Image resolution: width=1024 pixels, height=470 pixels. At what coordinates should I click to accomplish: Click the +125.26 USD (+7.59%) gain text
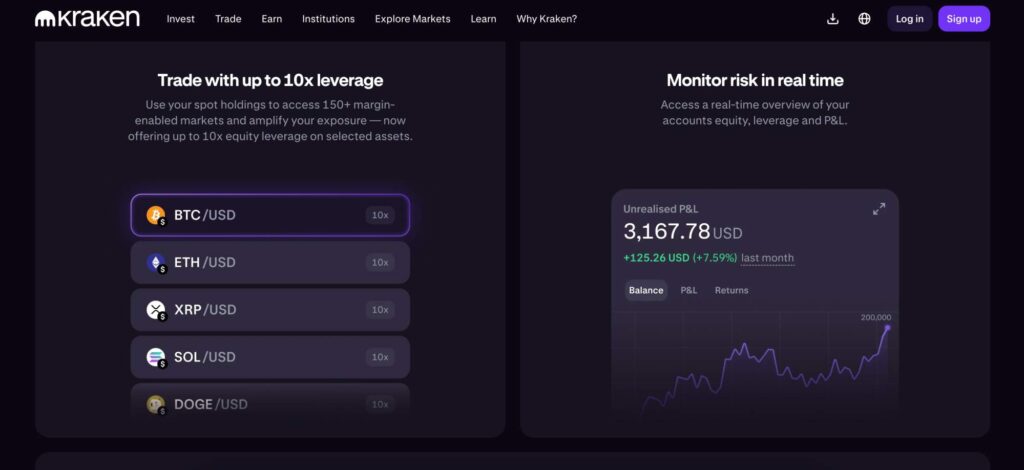pyautogui.click(x=680, y=258)
